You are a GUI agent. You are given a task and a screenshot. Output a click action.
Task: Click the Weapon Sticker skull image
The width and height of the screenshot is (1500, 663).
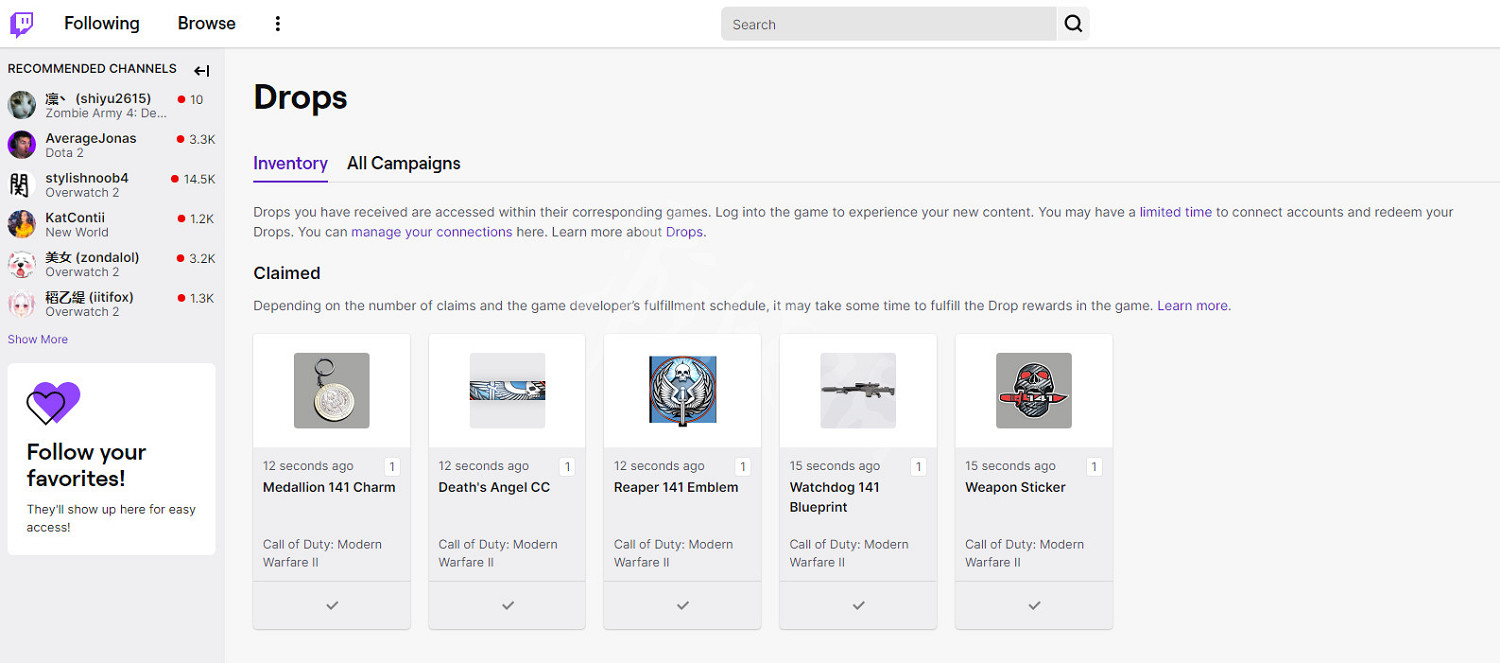pyautogui.click(x=1033, y=391)
